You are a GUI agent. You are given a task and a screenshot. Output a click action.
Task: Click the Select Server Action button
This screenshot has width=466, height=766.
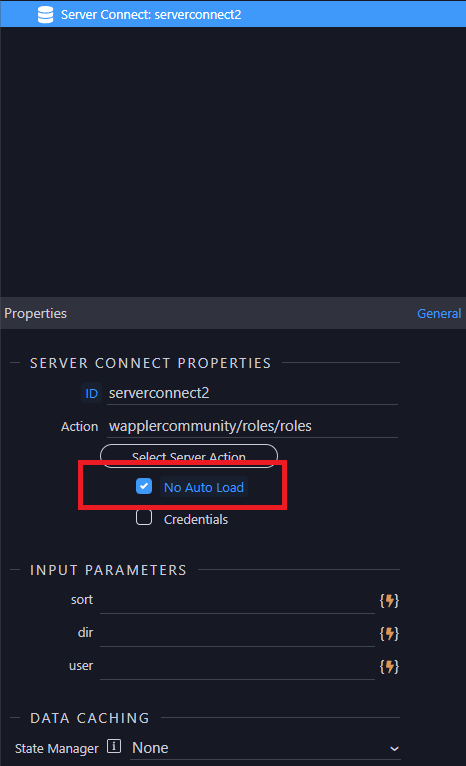(x=189, y=456)
